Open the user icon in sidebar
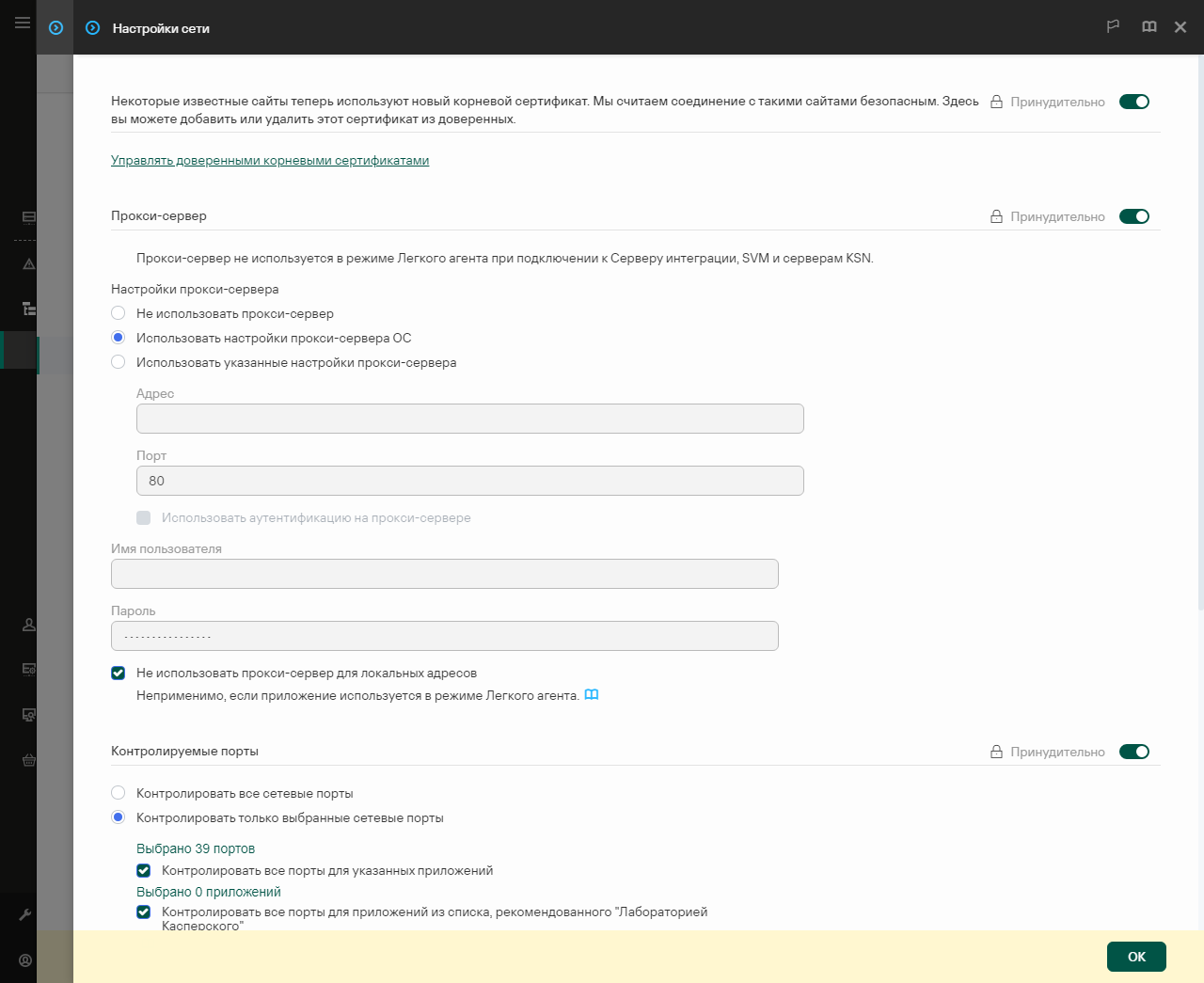 [x=29, y=625]
